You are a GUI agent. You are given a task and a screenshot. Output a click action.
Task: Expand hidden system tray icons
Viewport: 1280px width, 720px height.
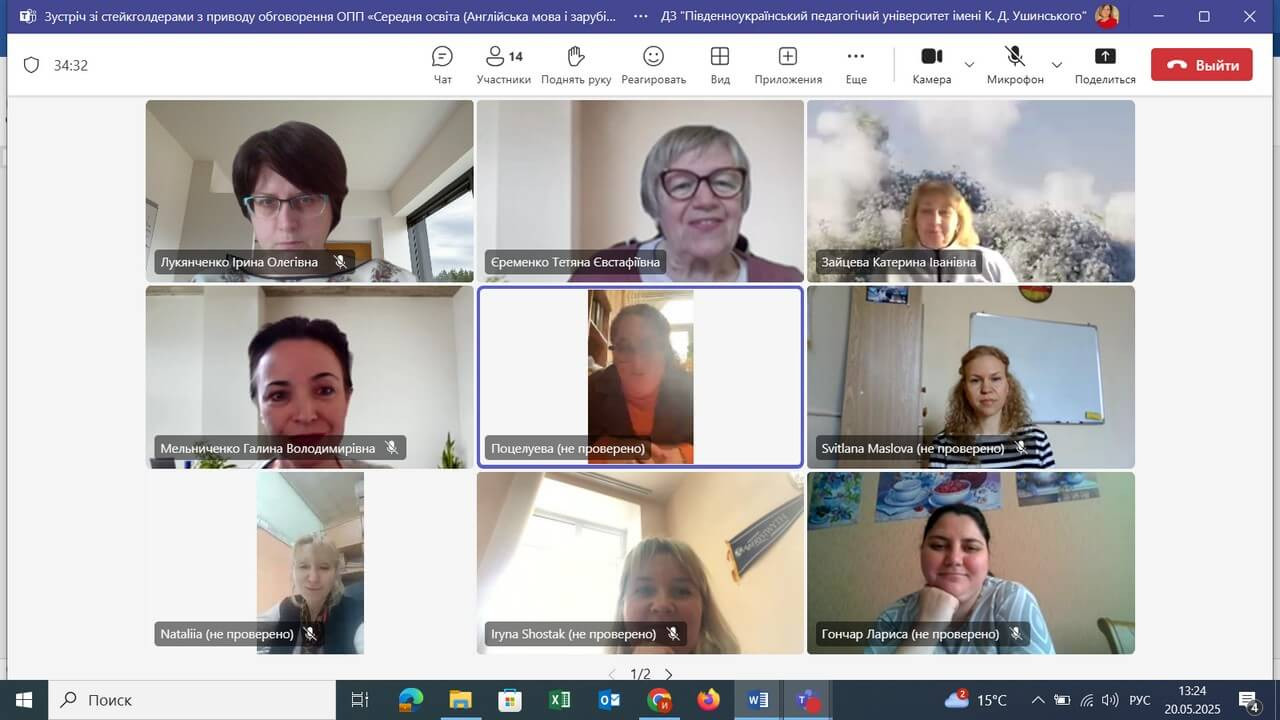[1038, 700]
